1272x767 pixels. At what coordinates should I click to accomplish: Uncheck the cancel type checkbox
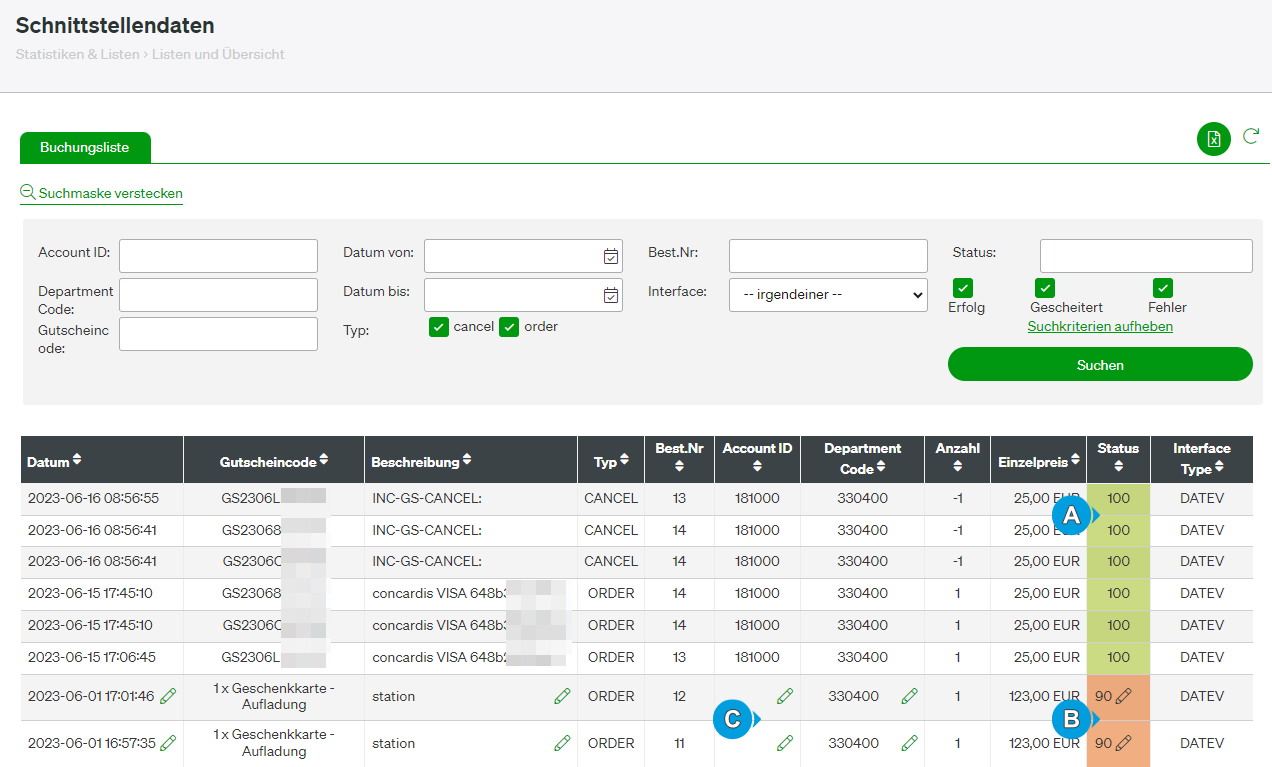click(x=439, y=327)
